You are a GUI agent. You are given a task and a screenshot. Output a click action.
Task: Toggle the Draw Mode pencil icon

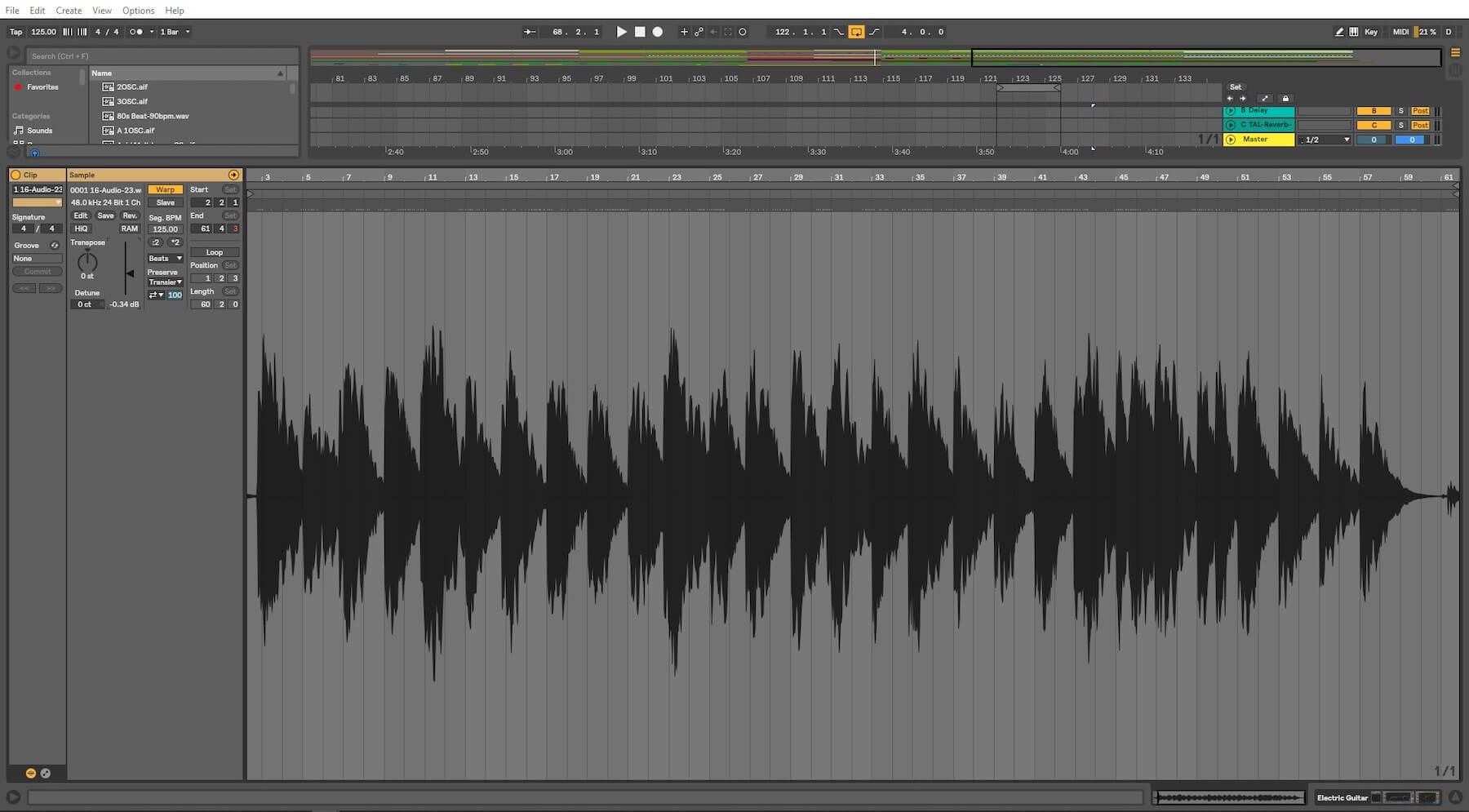pyautogui.click(x=1339, y=32)
